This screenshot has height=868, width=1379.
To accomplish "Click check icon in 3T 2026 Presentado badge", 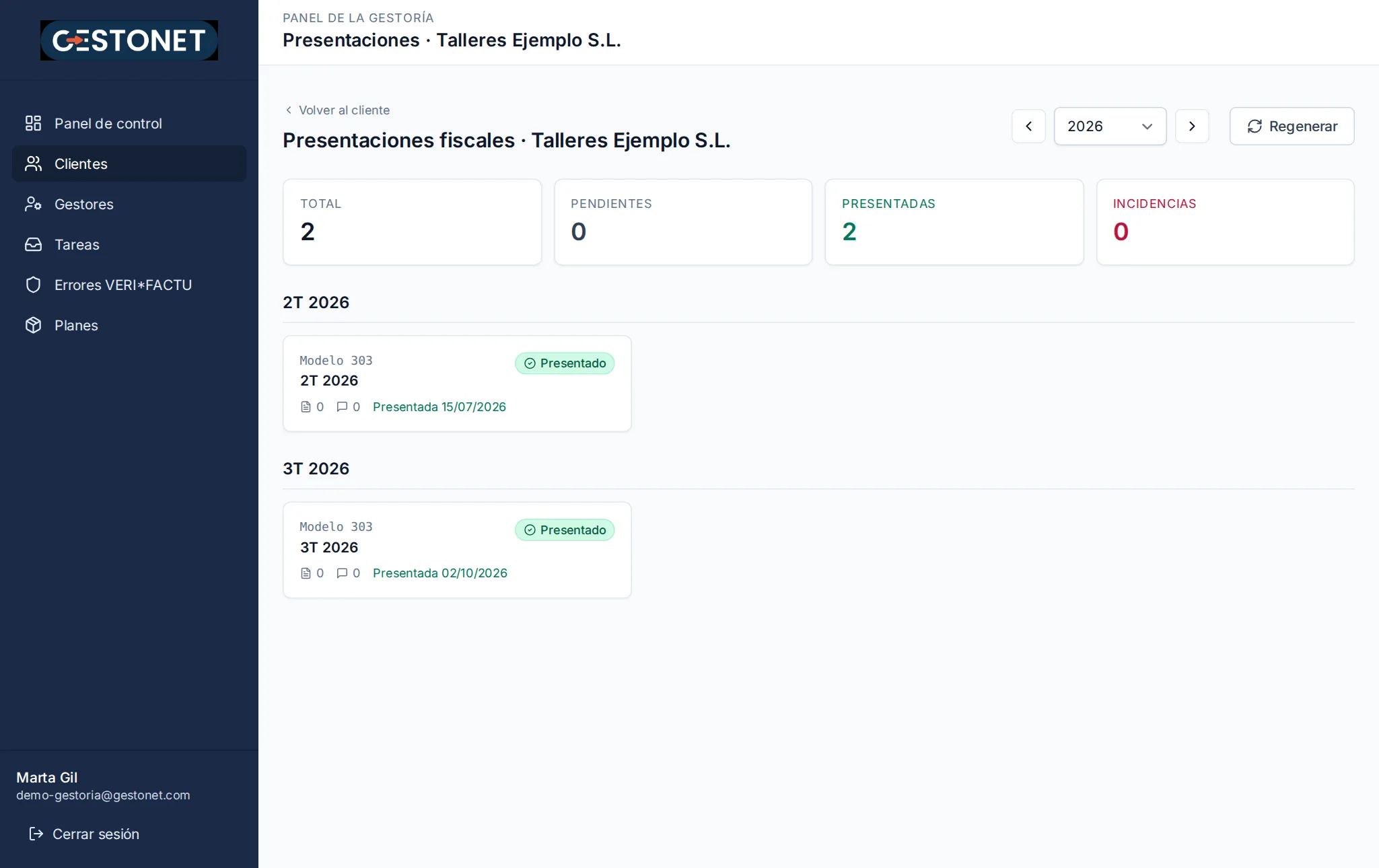I will [x=530, y=530].
